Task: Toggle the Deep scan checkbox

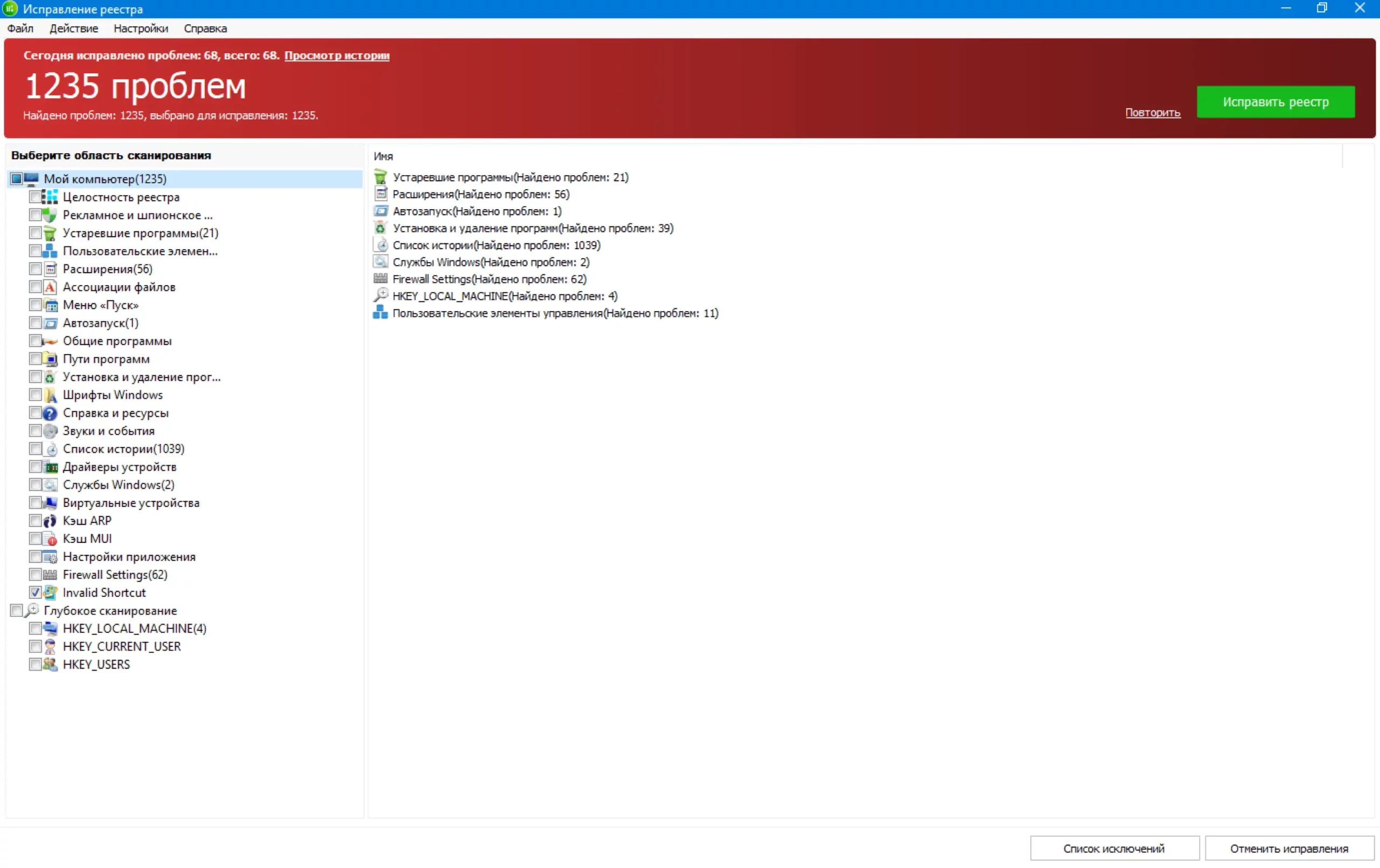Action: [16, 610]
